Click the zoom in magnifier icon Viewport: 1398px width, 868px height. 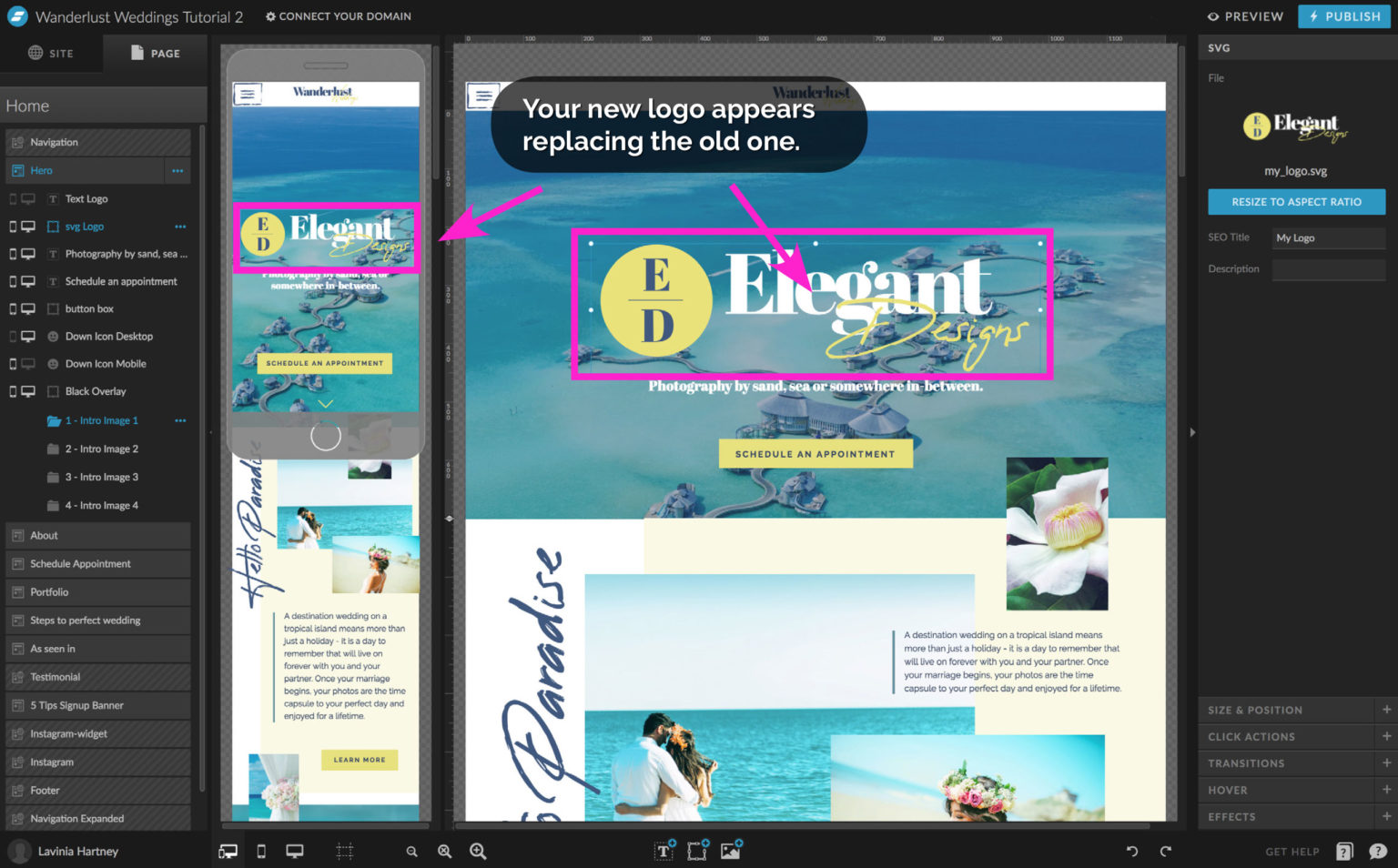(478, 852)
